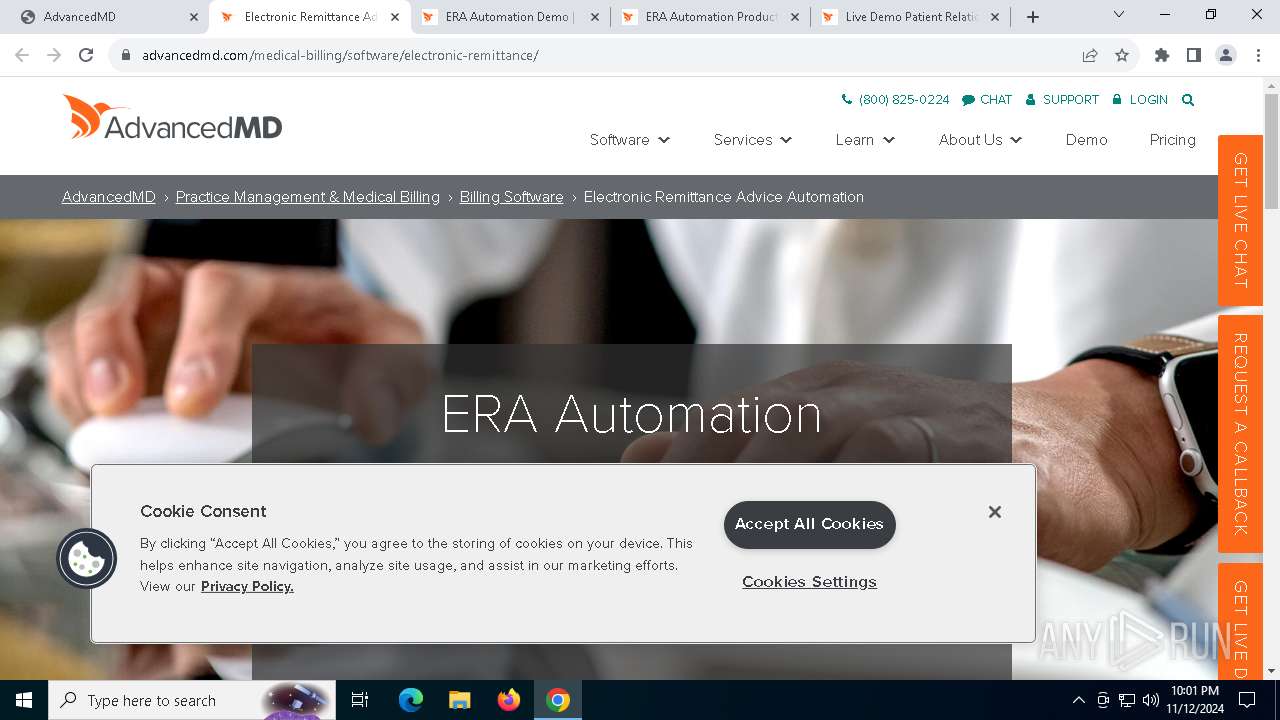View site information lock icon
The width and height of the screenshot is (1280, 720).
[126, 55]
